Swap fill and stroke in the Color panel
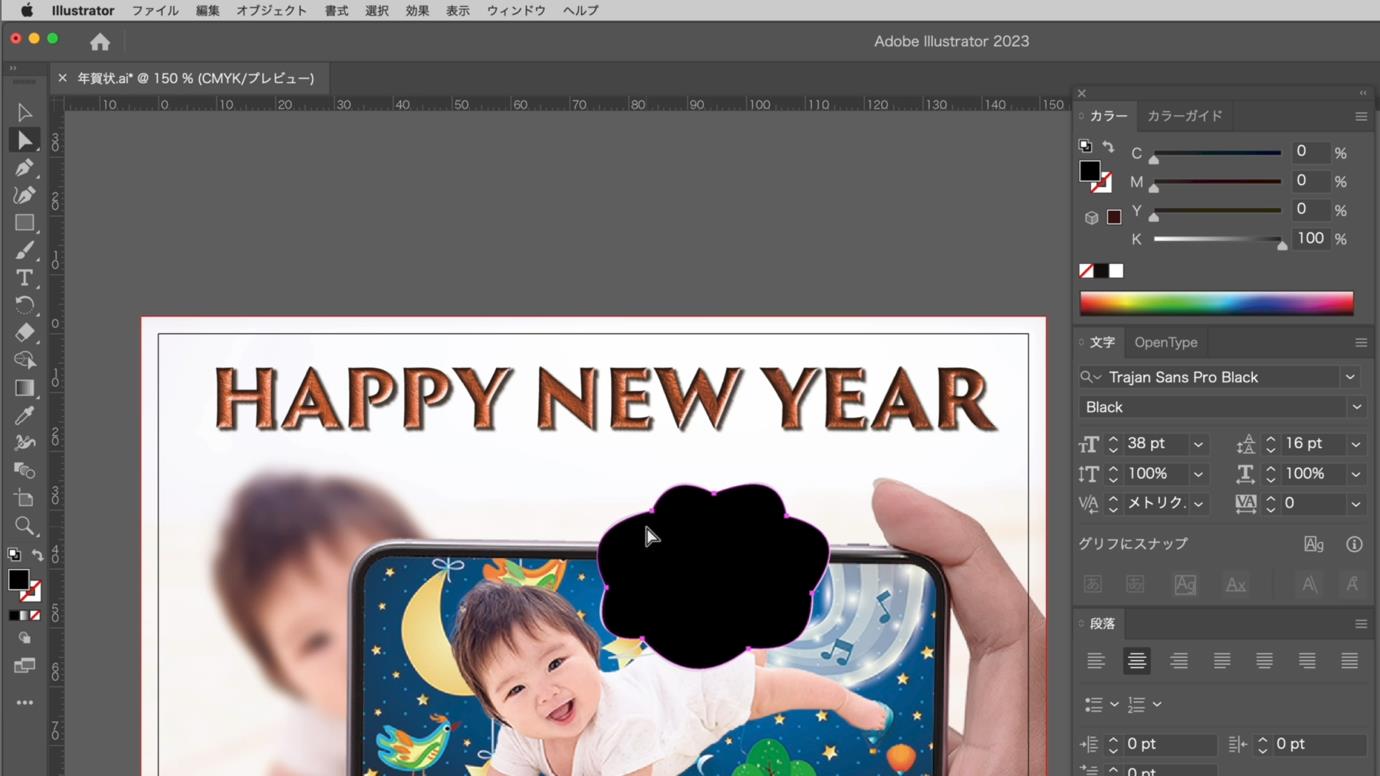Screen dimensions: 1380x776 [x=1108, y=147]
